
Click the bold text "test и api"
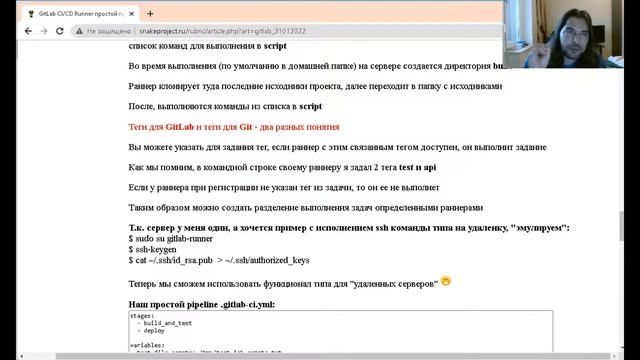(418, 167)
